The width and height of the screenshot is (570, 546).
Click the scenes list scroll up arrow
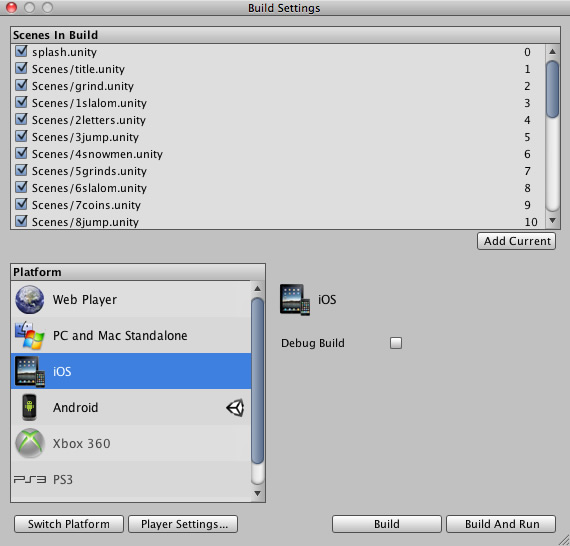pyautogui.click(x=553, y=52)
